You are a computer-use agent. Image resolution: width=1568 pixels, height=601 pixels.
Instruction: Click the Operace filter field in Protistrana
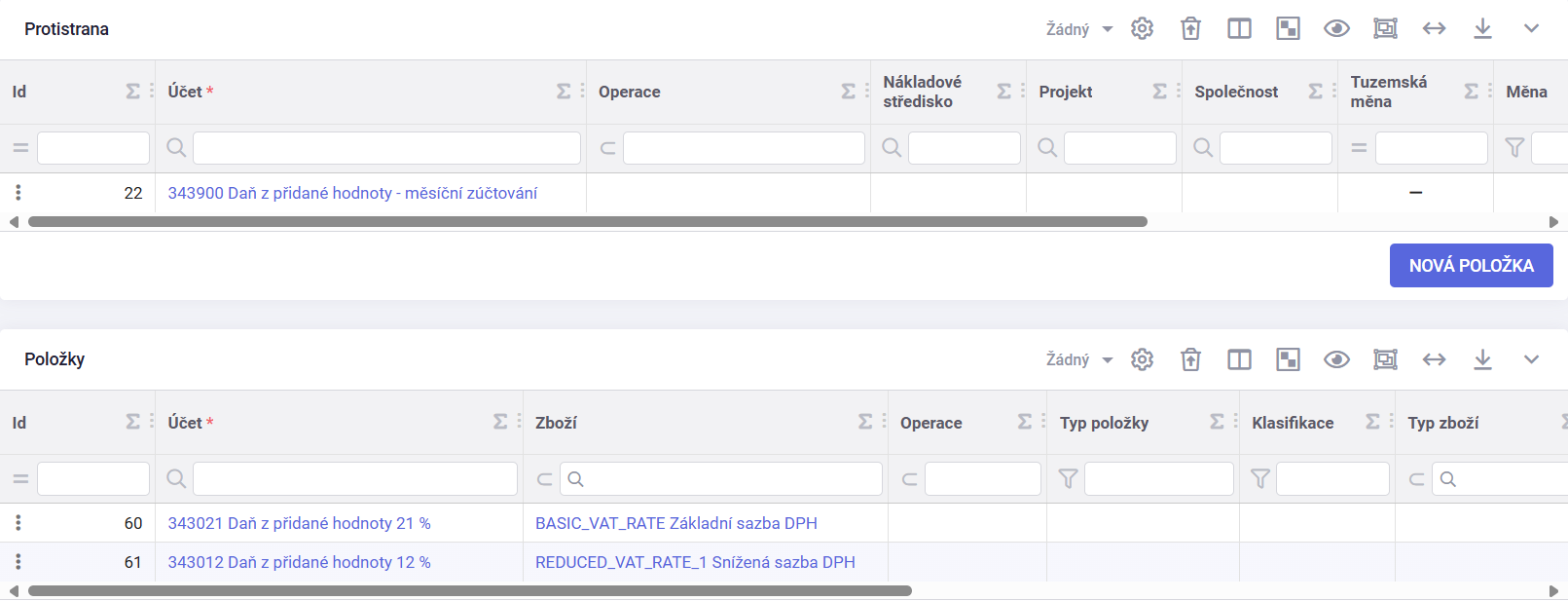(x=744, y=148)
